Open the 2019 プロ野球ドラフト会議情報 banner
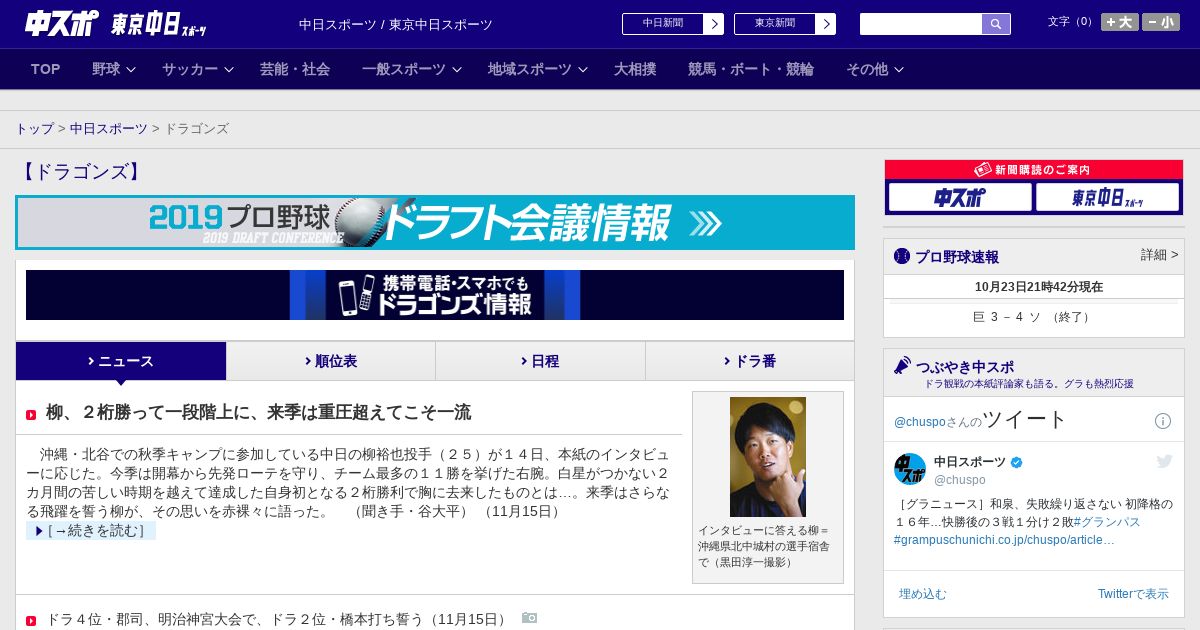Viewport: 1200px width, 630px height. point(435,222)
